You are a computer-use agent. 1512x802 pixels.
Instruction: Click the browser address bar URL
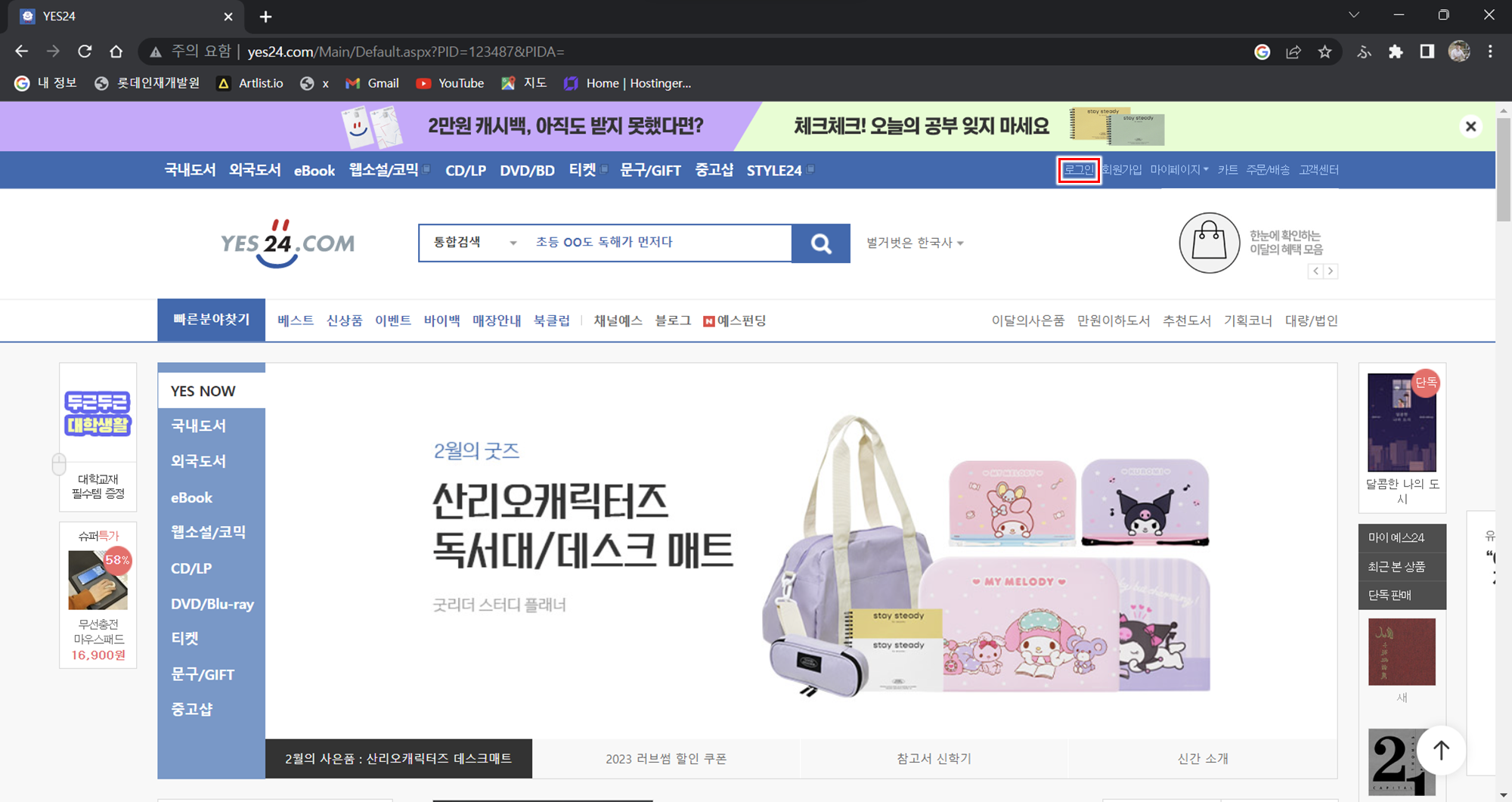(405, 51)
